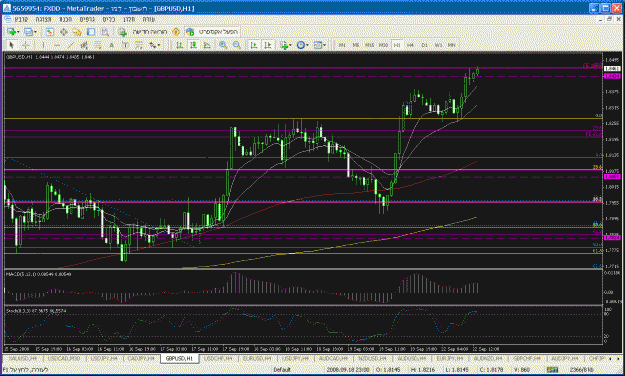625x376 pixels.
Task: Click the chart window icon beside File menu
Action: click(7, 19)
